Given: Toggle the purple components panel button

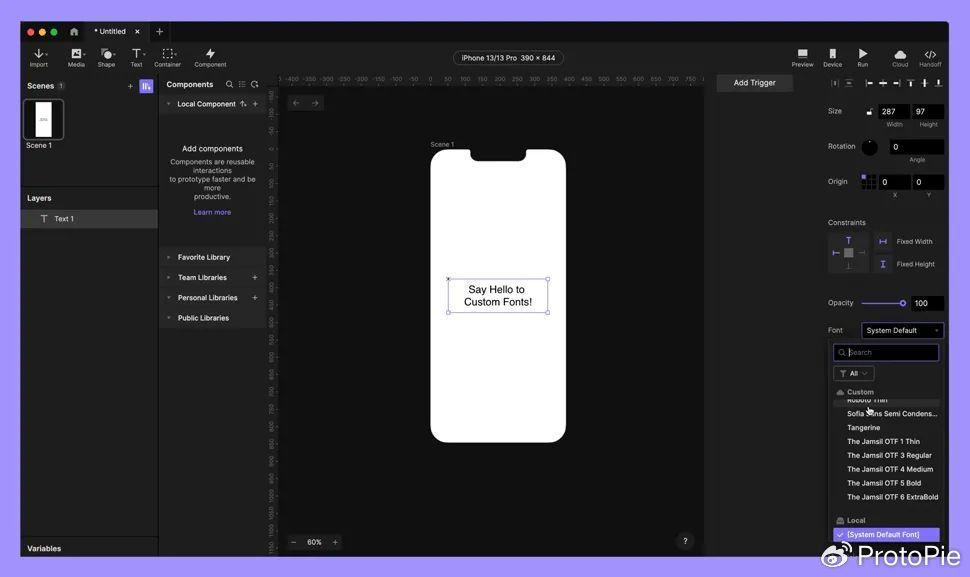Looking at the screenshot, I should click(x=146, y=86).
